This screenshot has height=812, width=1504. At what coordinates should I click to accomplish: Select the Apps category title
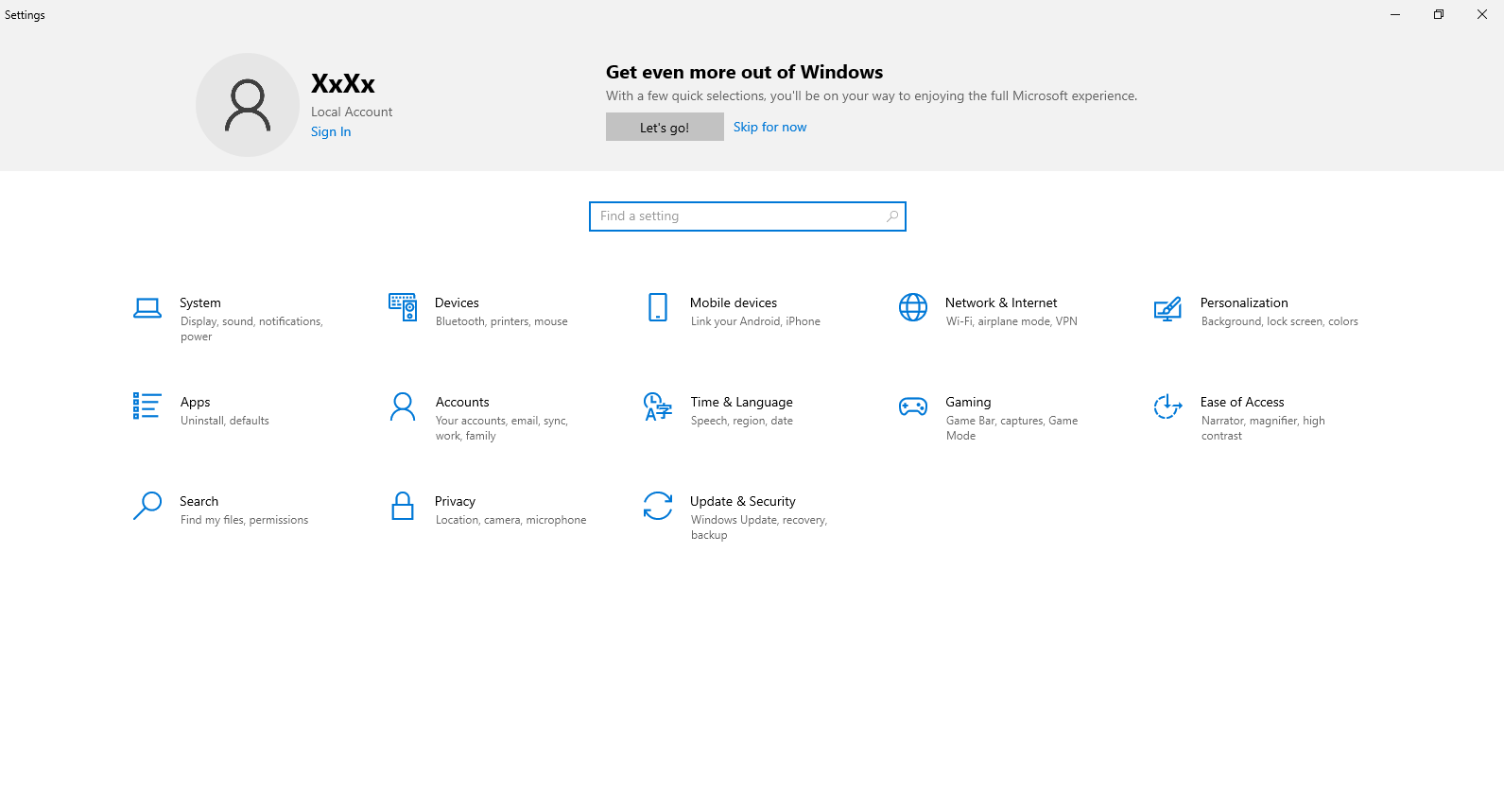[195, 402]
